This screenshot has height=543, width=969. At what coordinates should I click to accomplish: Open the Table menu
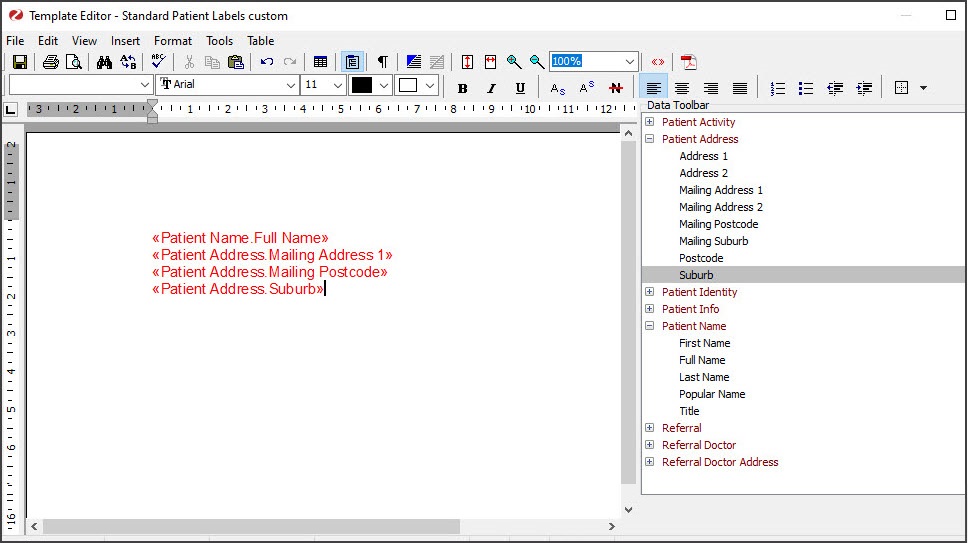click(260, 41)
